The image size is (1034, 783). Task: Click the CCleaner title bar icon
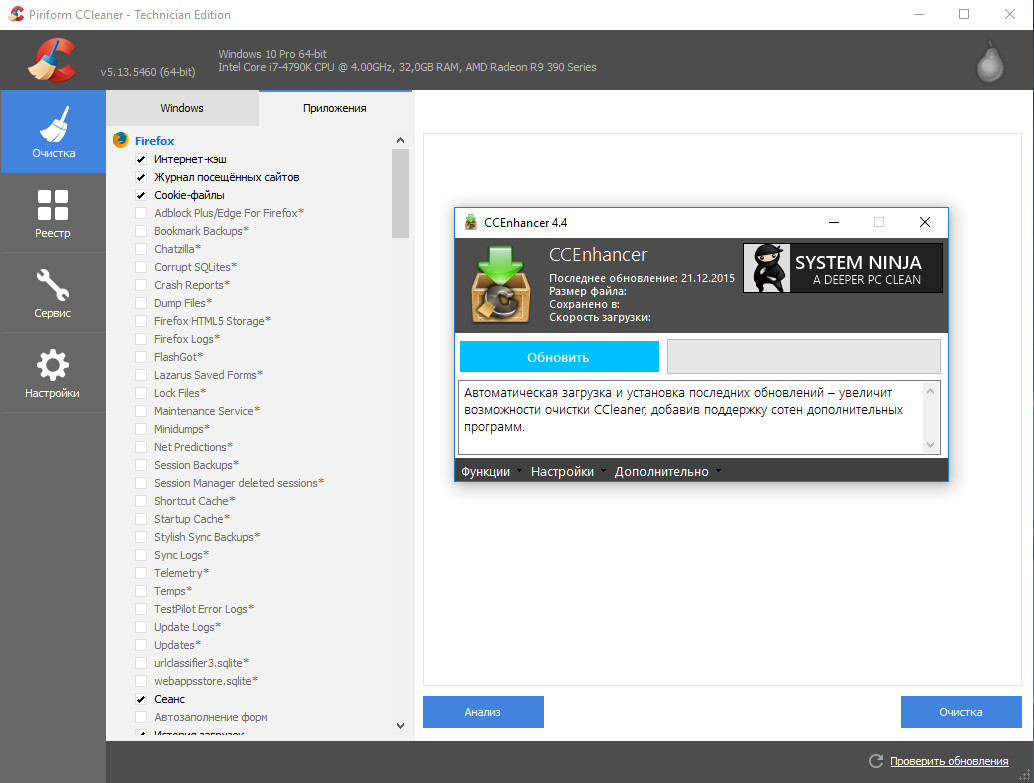pos(16,14)
